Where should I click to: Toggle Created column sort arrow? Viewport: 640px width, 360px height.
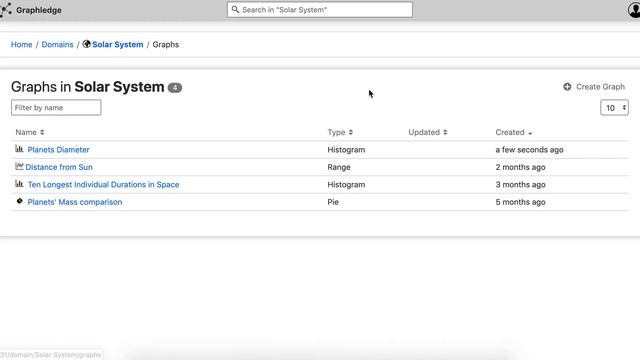click(x=530, y=133)
